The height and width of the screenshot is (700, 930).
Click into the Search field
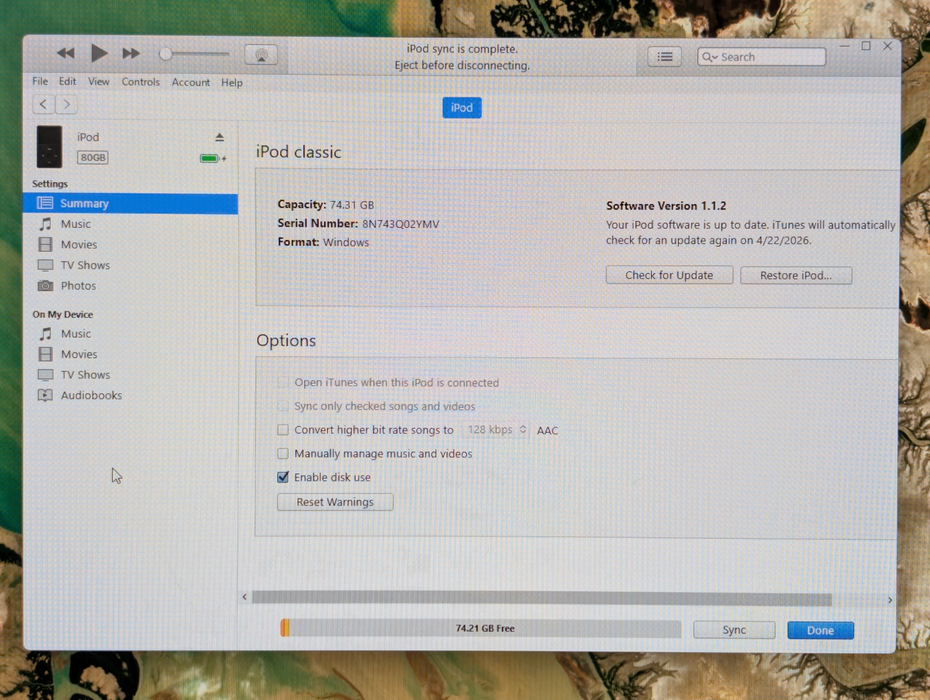(x=762, y=57)
